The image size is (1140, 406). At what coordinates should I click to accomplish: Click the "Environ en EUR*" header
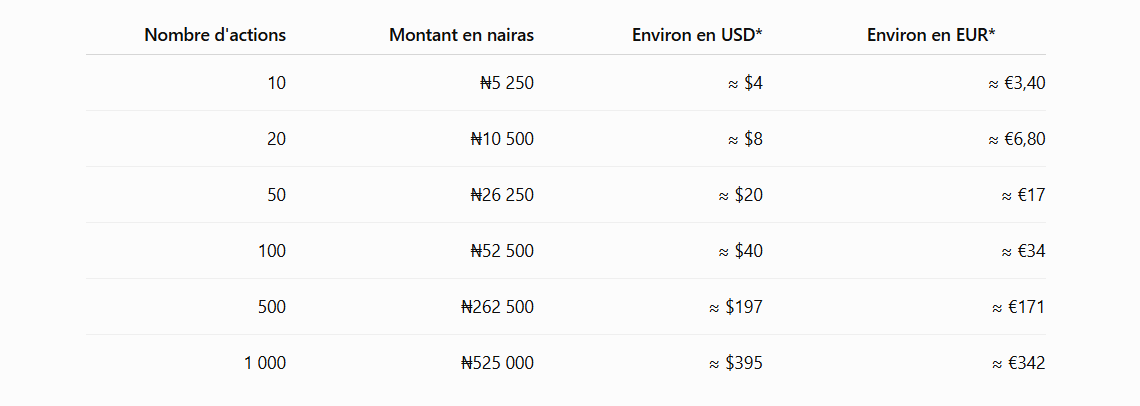tap(931, 35)
